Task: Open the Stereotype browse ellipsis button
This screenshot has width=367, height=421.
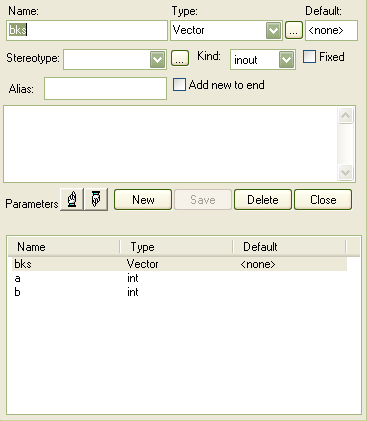Action: tap(180, 58)
